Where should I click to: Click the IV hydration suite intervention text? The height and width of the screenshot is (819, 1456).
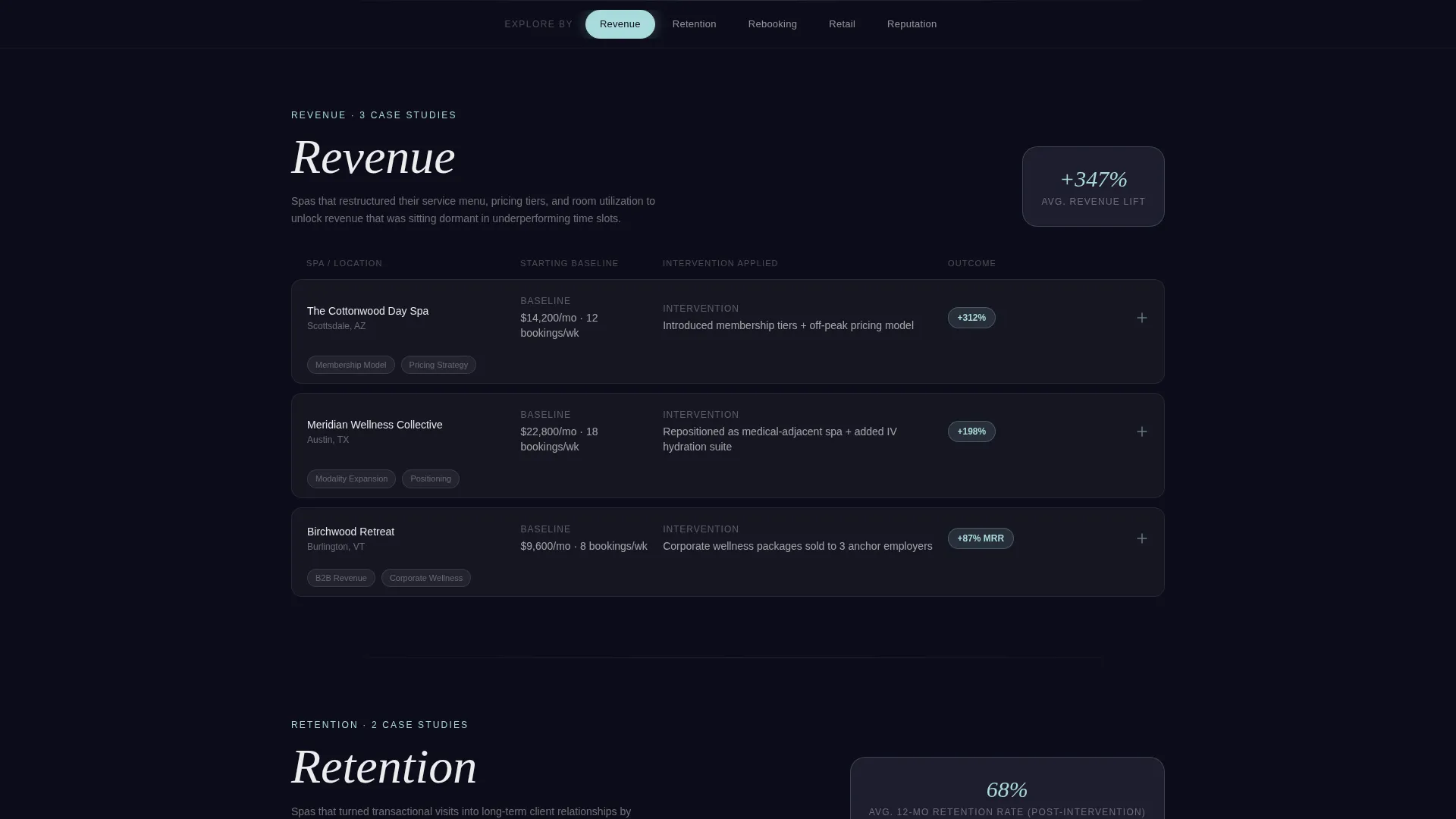780,439
